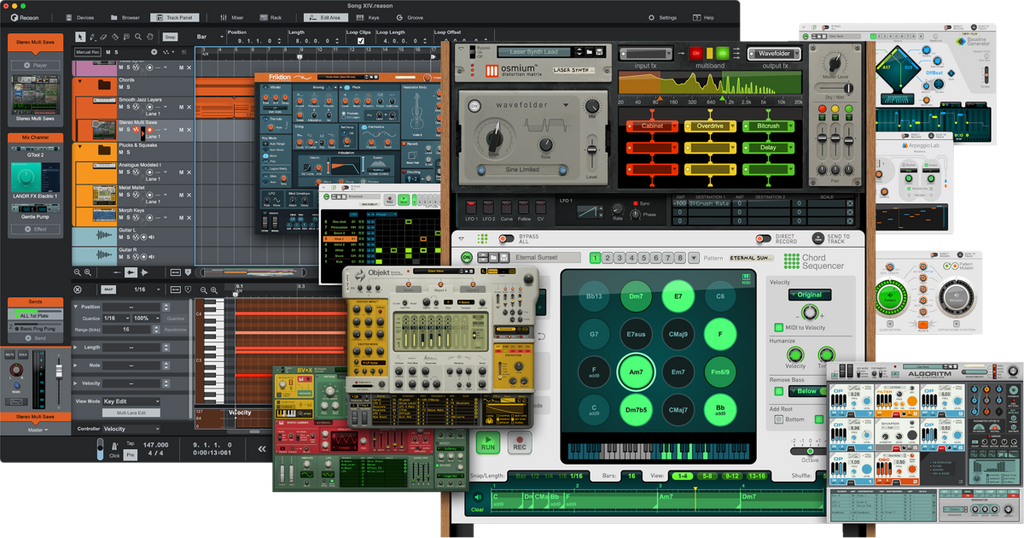The image size is (1024, 538).
Task: Toggle the Add Root Bottom checkbox
Action: [778, 419]
